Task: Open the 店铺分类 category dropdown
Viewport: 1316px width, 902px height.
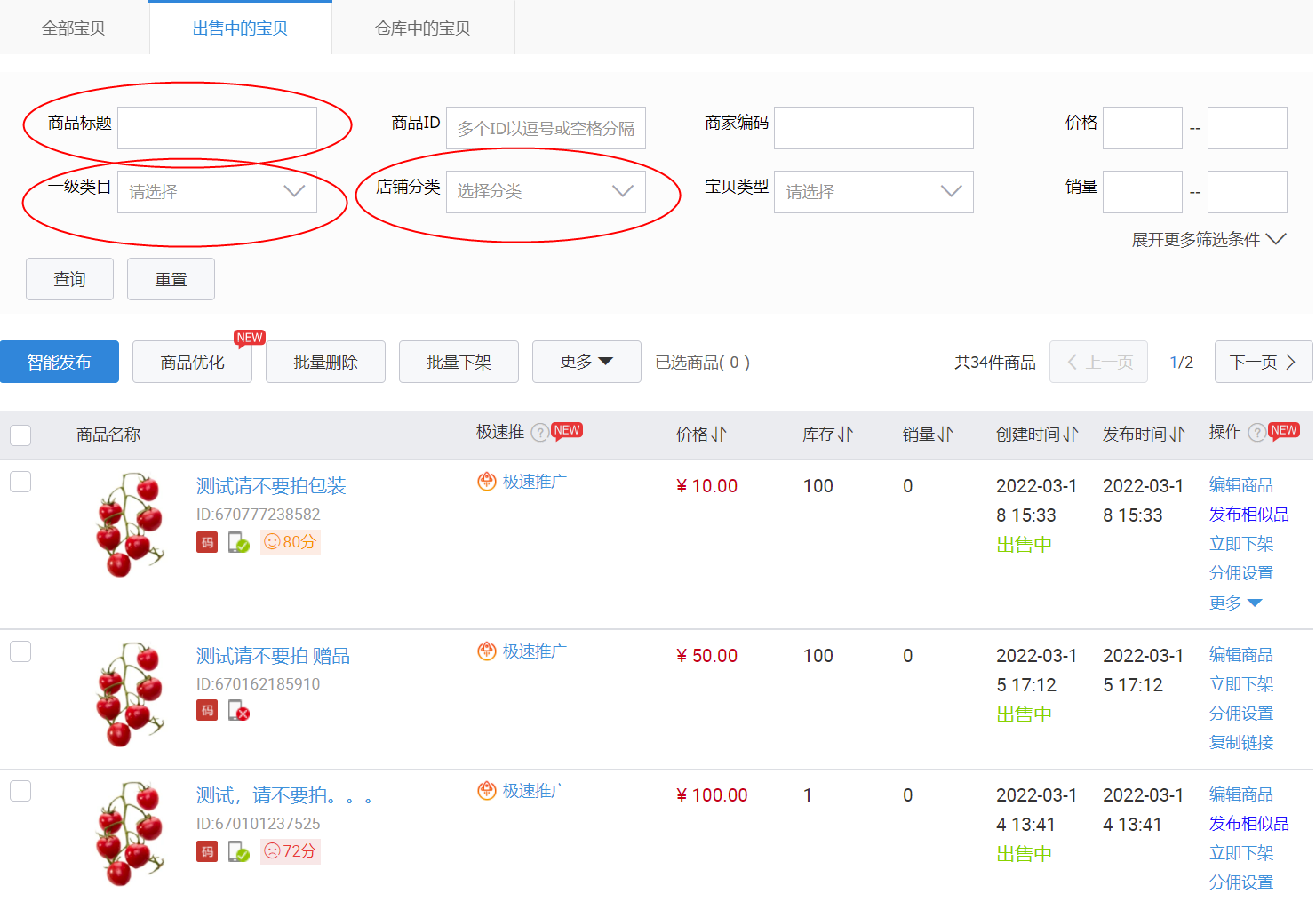Action: tap(546, 192)
